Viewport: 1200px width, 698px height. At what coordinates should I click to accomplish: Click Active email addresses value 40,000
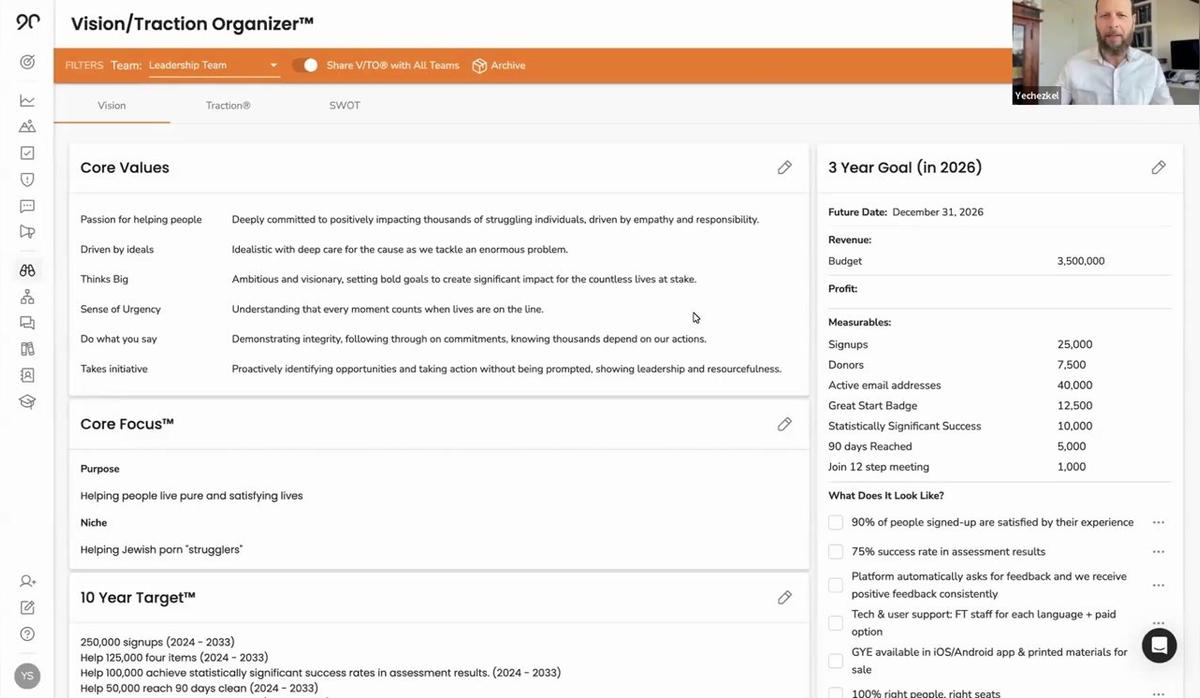(x=1075, y=386)
